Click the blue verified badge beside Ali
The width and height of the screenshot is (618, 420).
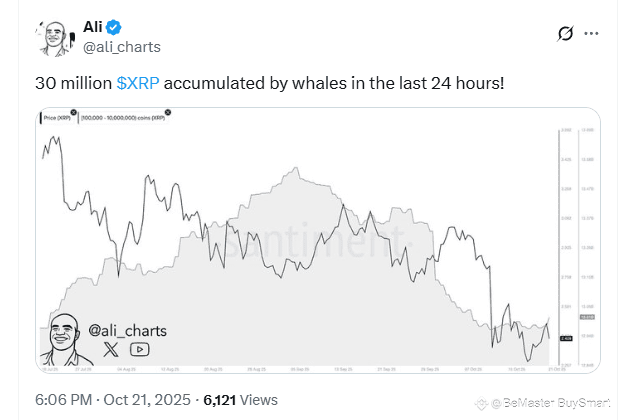(114, 27)
